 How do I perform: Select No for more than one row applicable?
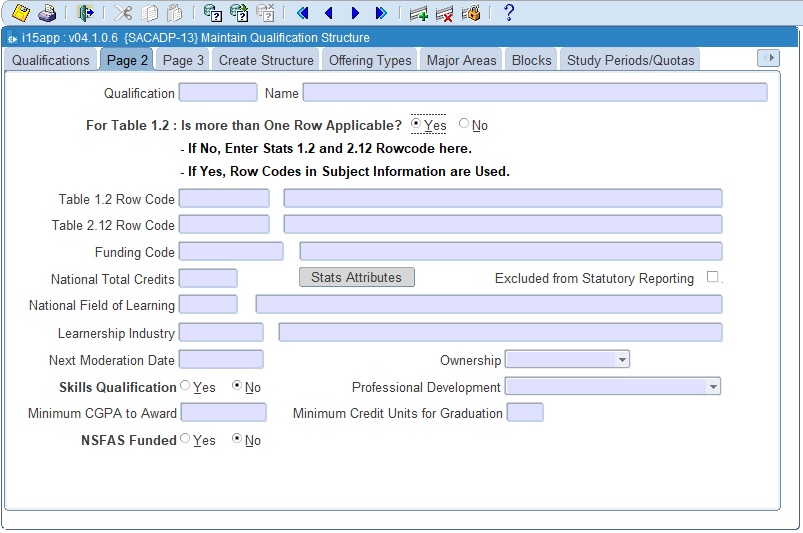click(464, 125)
